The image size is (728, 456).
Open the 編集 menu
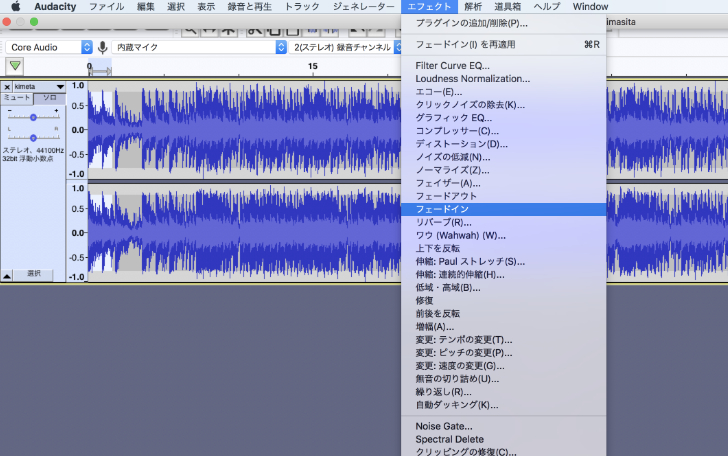(145, 7)
